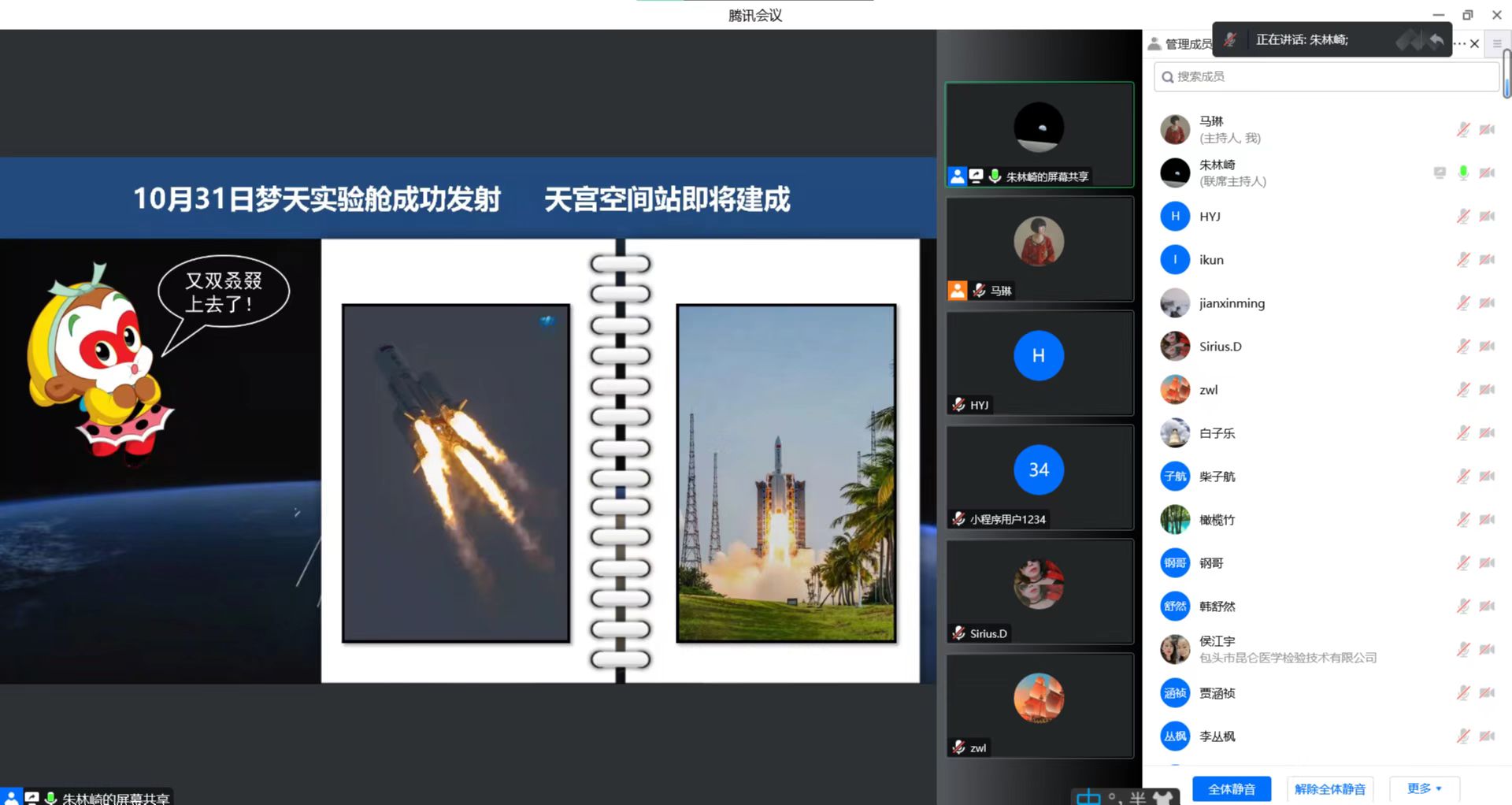This screenshot has height=805, width=1512.
Task: Click the 管理成员 panel title
Action: (x=1188, y=44)
